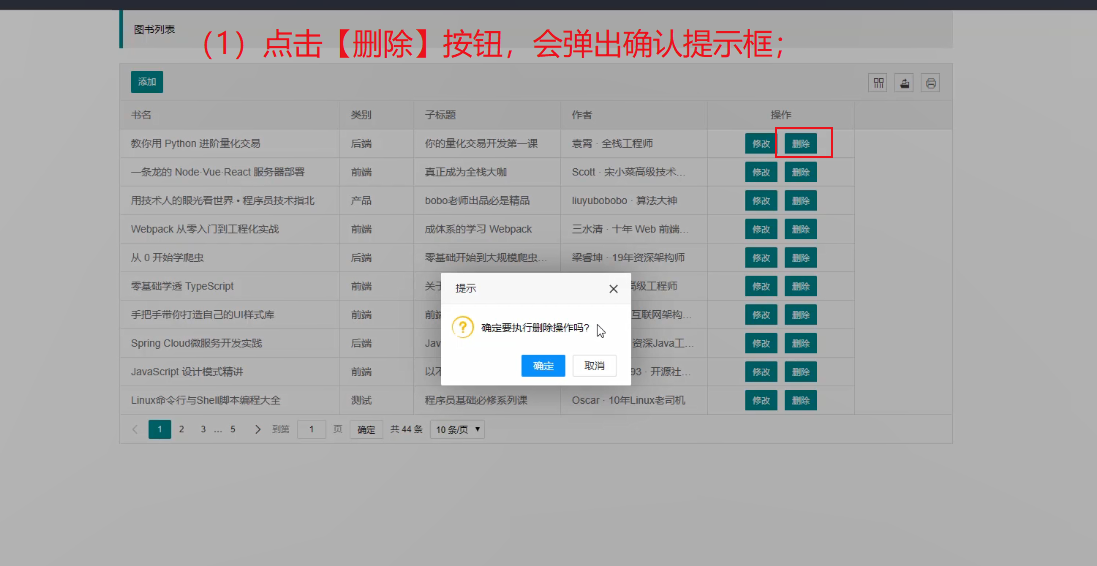Click 删除 for 教你用 Python 进阶量化交易 row
This screenshot has width=1097, height=566.
801,143
